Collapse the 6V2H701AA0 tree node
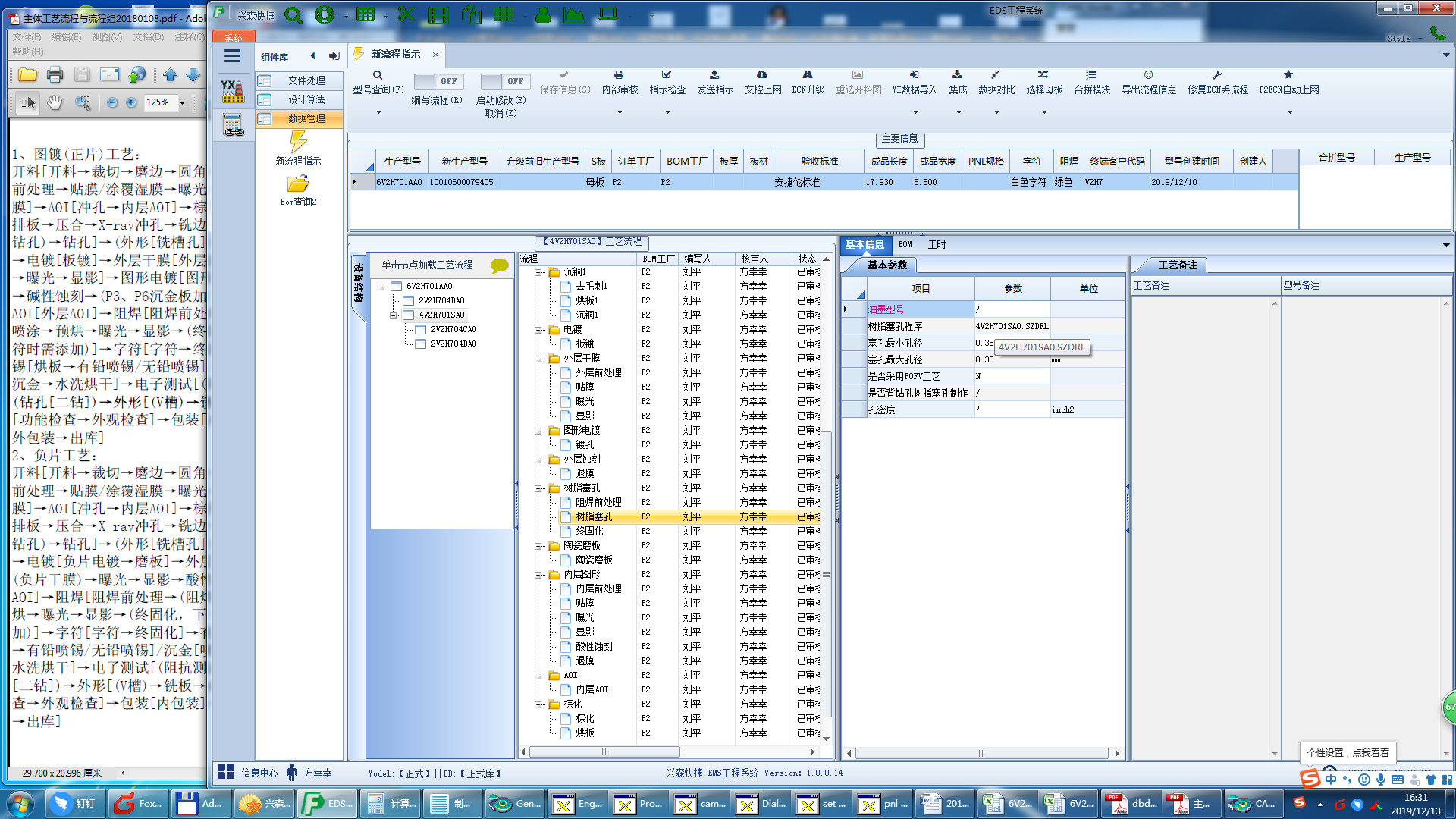1456x819 pixels. [x=382, y=287]
